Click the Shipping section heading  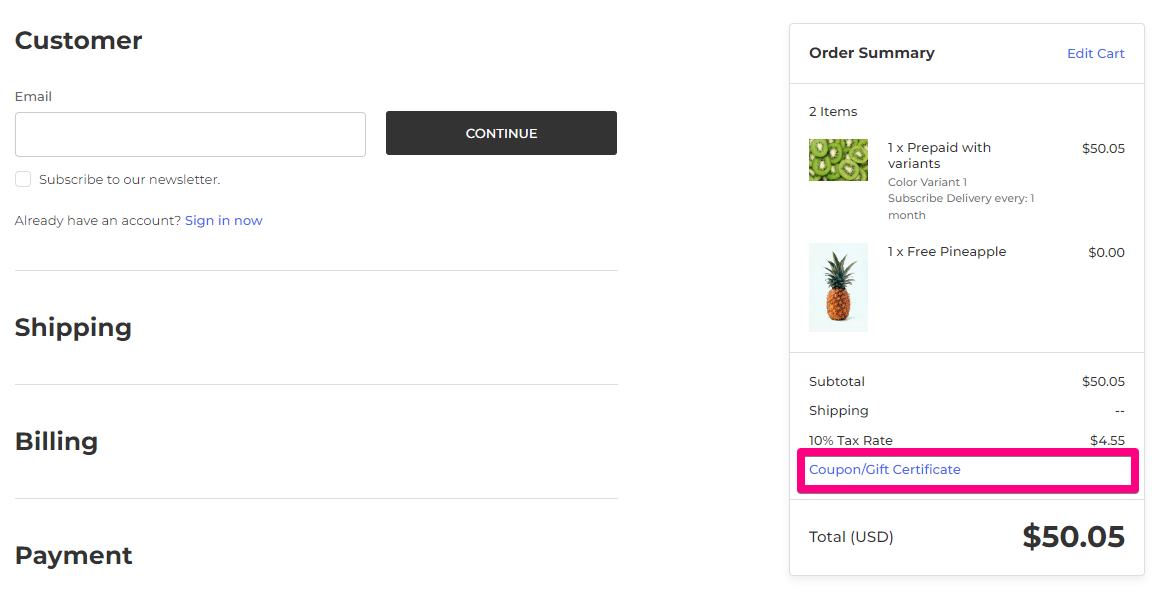coord(73,327)
